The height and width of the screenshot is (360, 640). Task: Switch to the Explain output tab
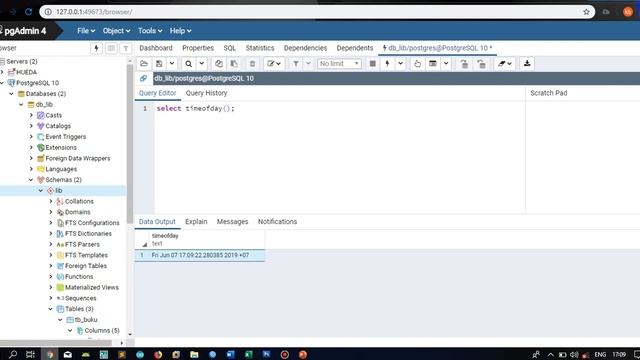click(196, 222)
